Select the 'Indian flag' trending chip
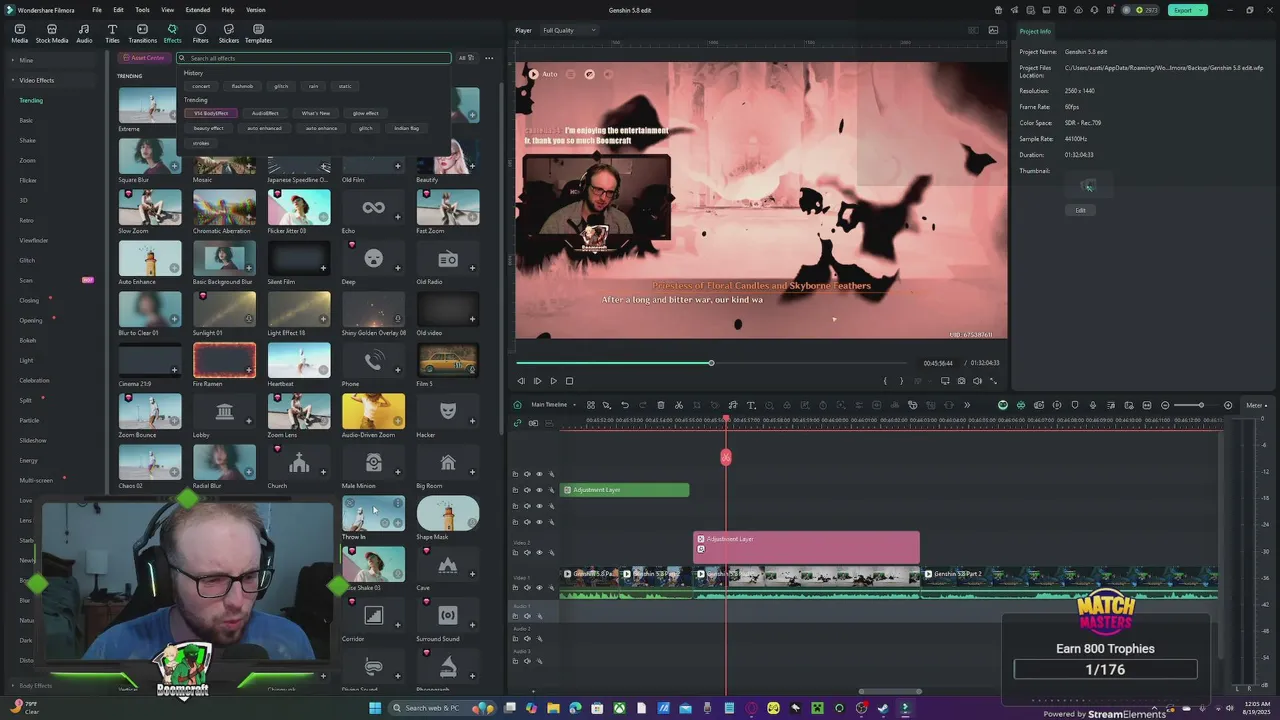 [406, 128]
